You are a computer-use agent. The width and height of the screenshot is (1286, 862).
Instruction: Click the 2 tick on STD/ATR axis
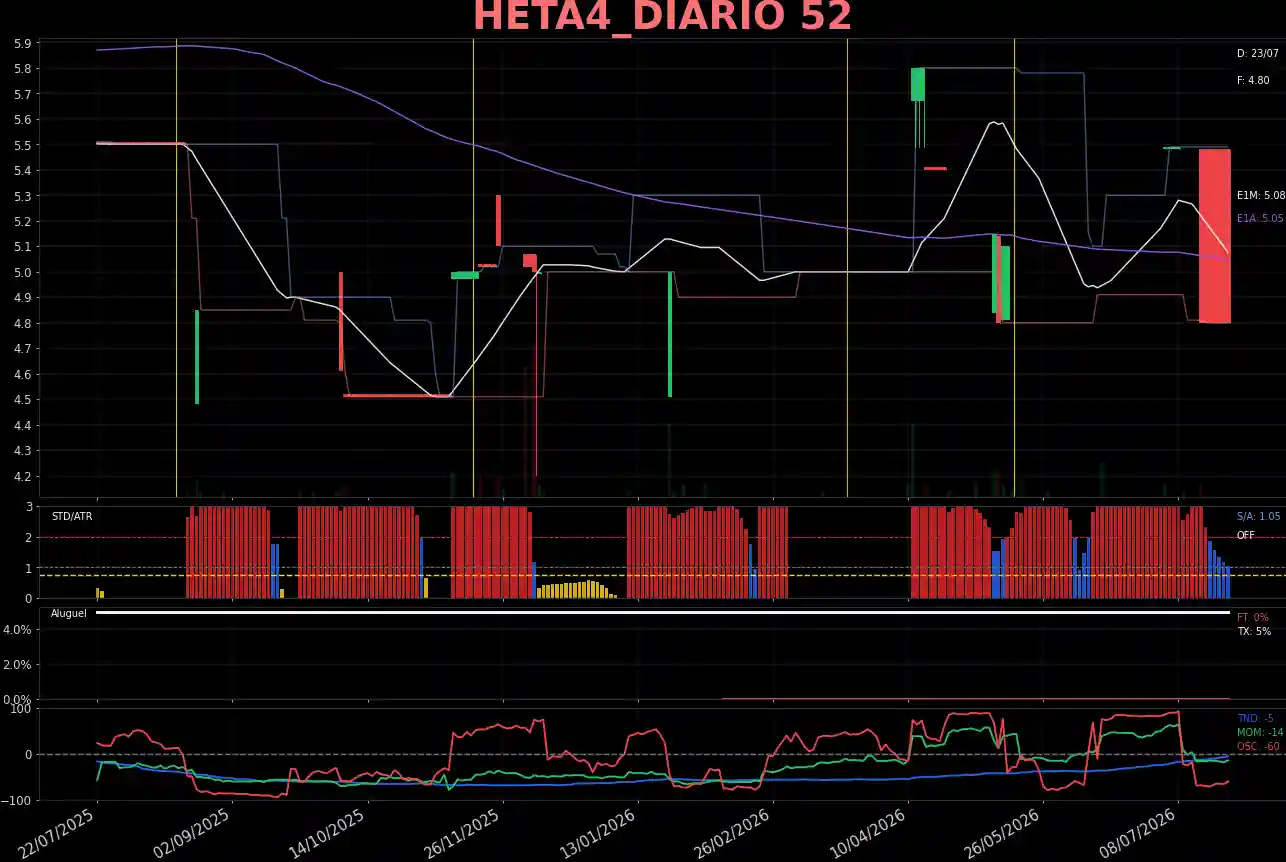[29, 537]
